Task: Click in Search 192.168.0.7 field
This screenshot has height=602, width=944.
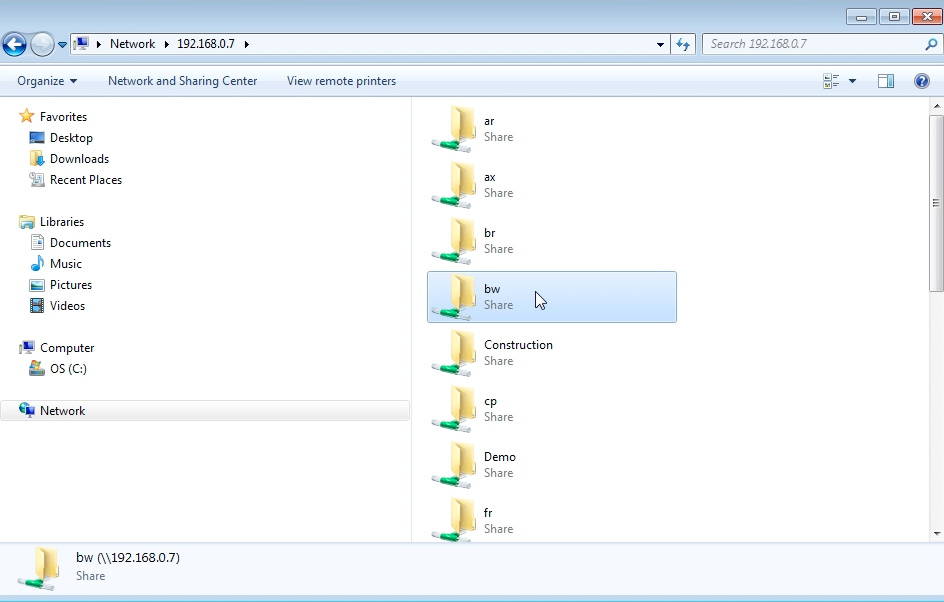Action: click(x=810, y=44)
